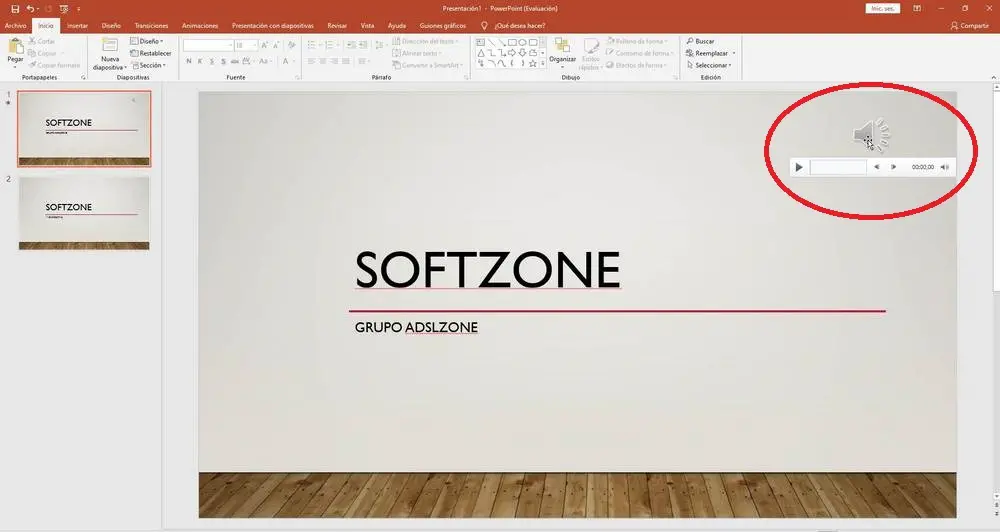Skip backward in audio player
1000x532 pixels.
(876, 167)
